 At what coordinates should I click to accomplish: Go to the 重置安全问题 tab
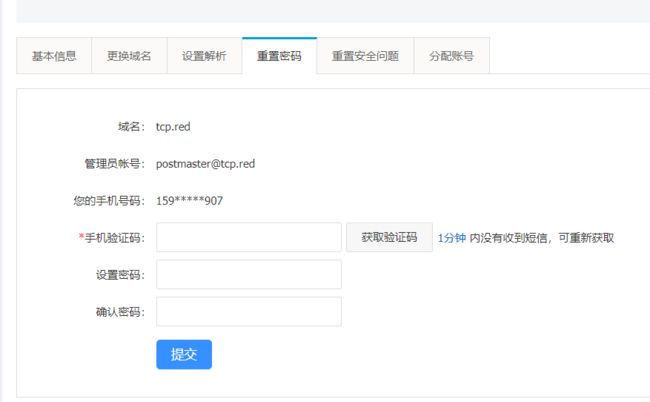click(x=365, y=56)
